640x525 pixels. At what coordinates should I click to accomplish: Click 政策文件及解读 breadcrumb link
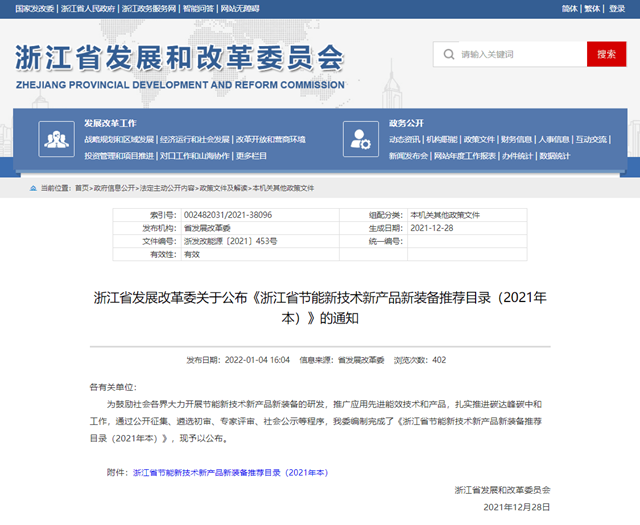coord(223,187)
